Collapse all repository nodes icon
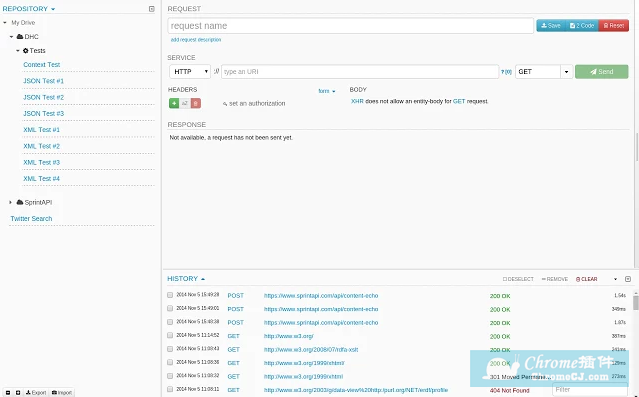 coord(8,393)
